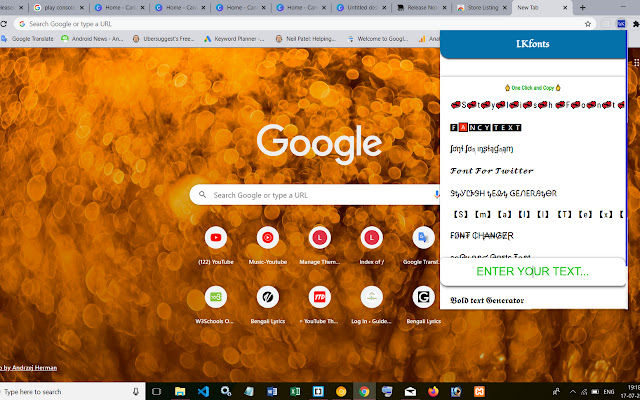This screenshot has width=640, height=400.
Task: Copy the boxed FANCY TEXT style
Action: click(486, 128)
